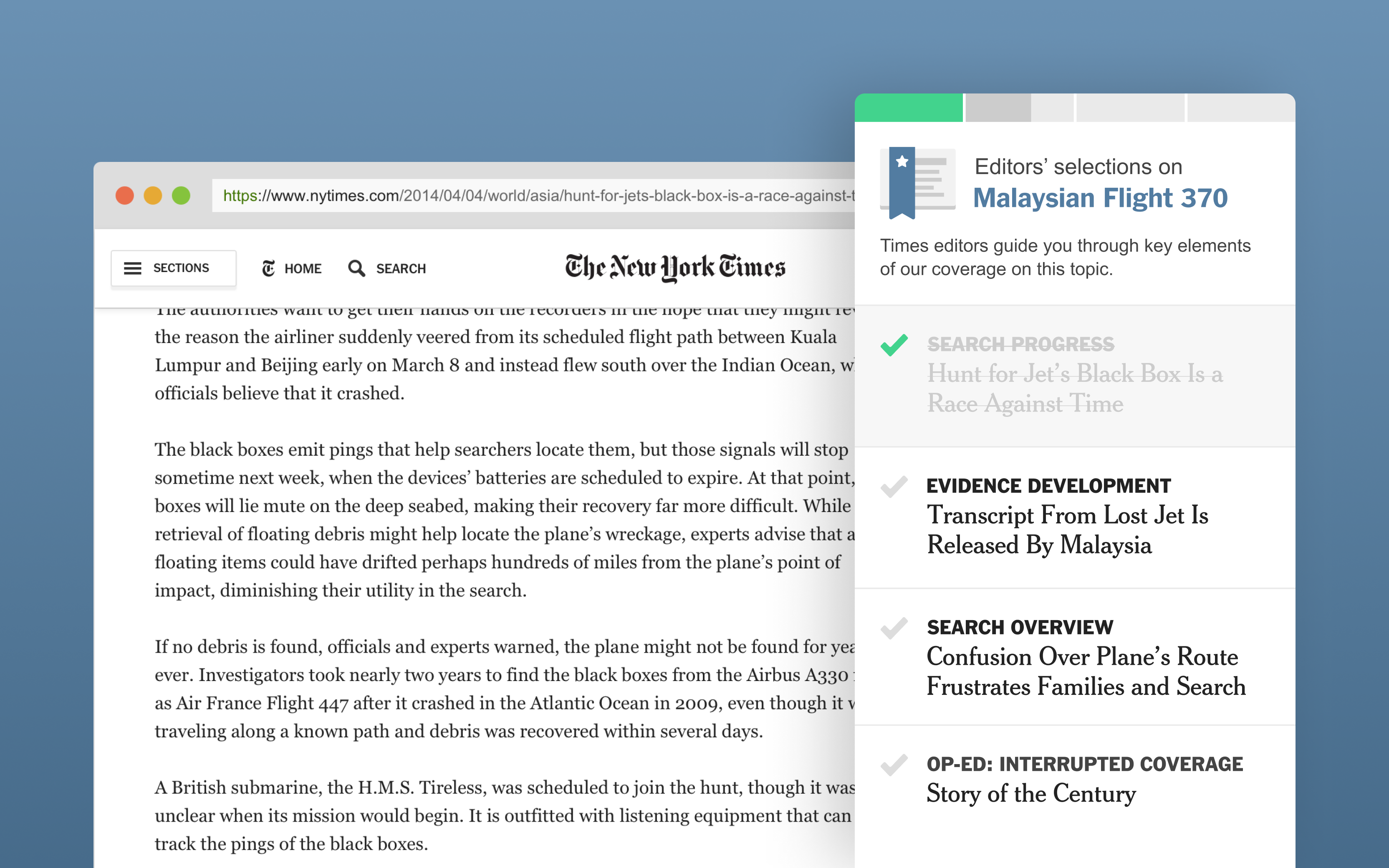1389x868 pixels.
Task: Click paragraph starting 'If no debris is found'
Action: 505,689
